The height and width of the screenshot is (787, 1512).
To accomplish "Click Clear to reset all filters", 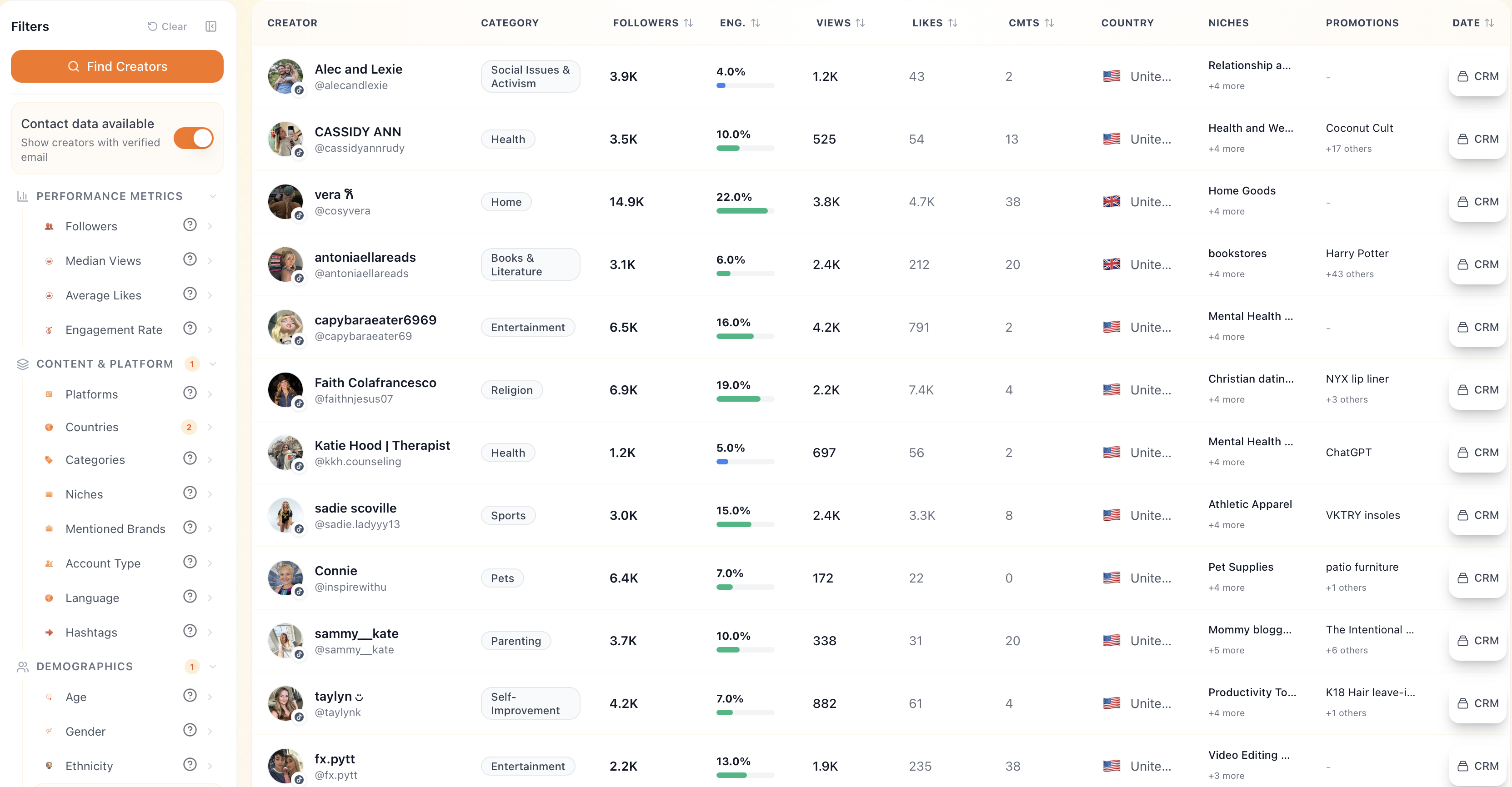I will click(x=167, y=26).
